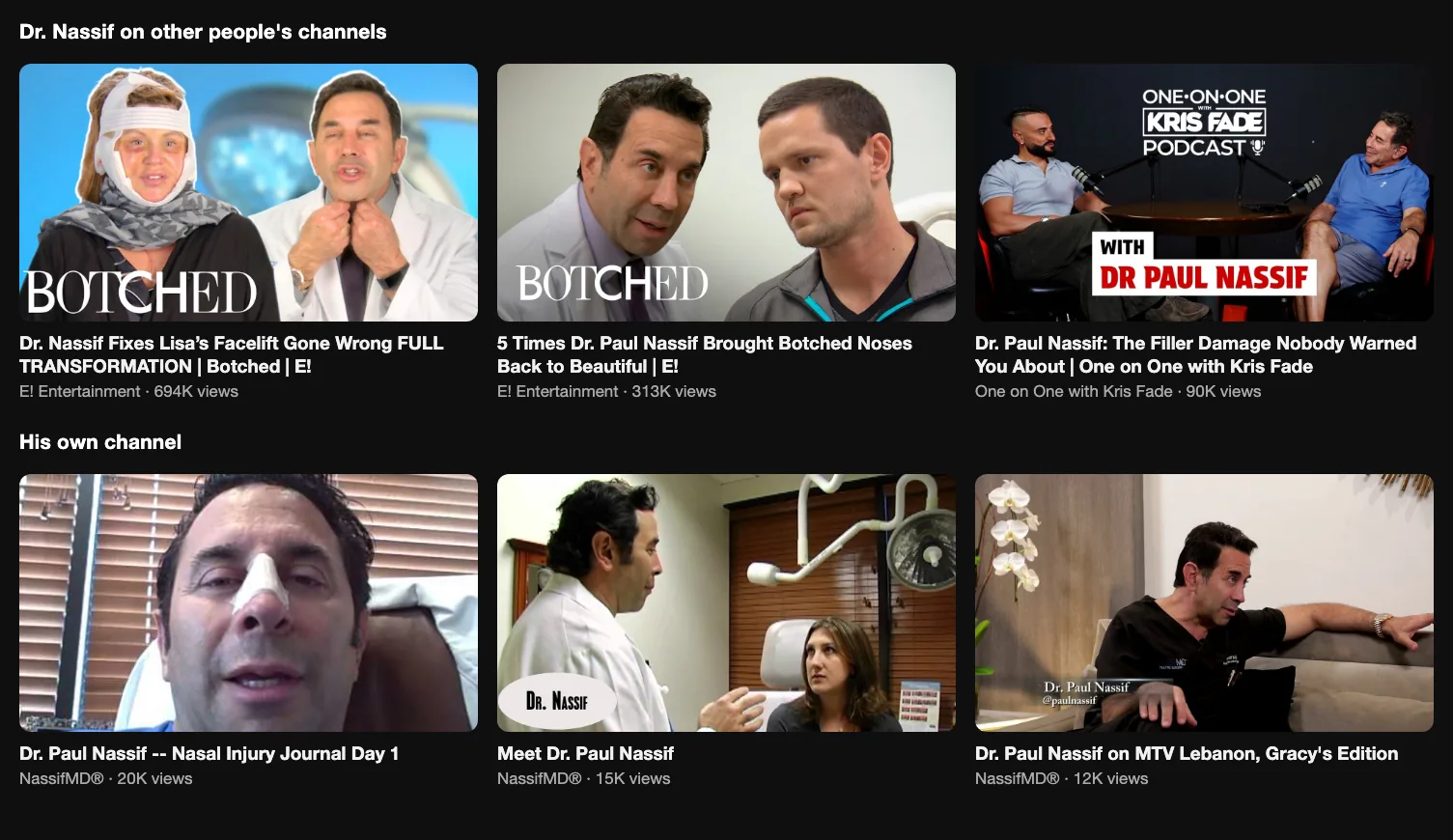This screenshot has height=840, width=1453.
Task: Click 'NassifMD® · 20K views' channel text
Action: click(106, 778)
